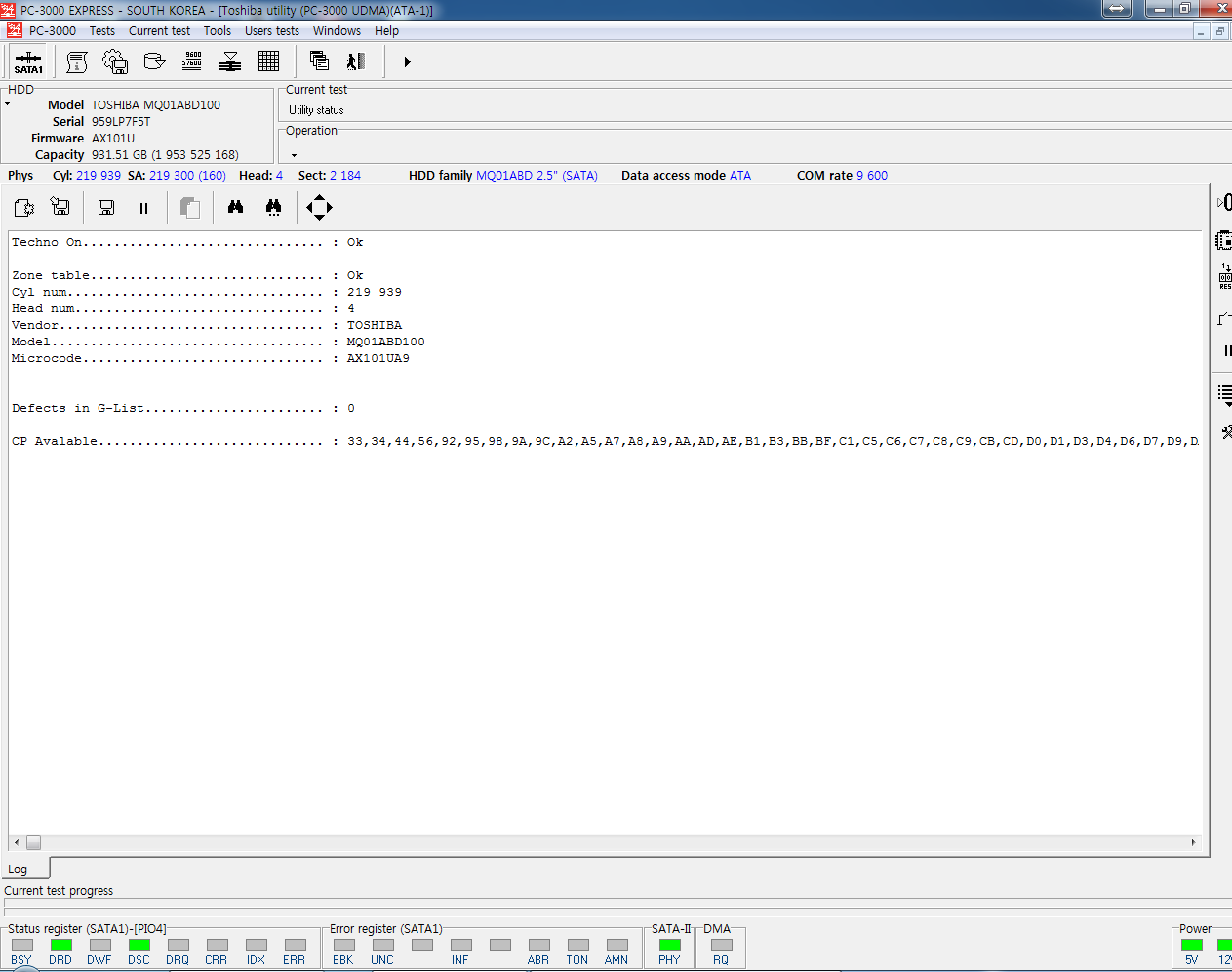The width and height of the screenshot is (1232, 972).
Task: Click the green DRD status indicator
Action: (x=60, y=945)
